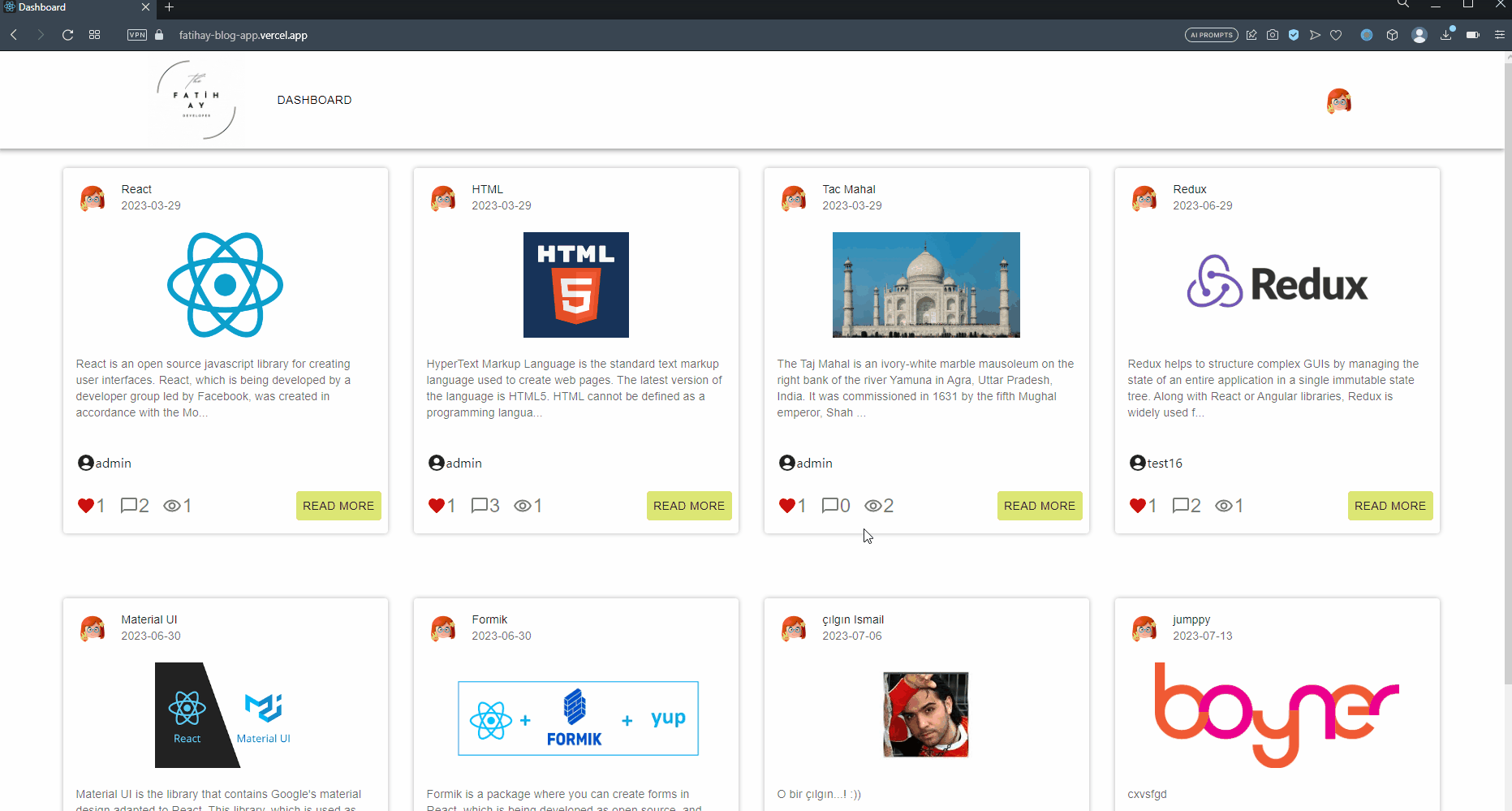Select the Dashboard browser tab

77,7
